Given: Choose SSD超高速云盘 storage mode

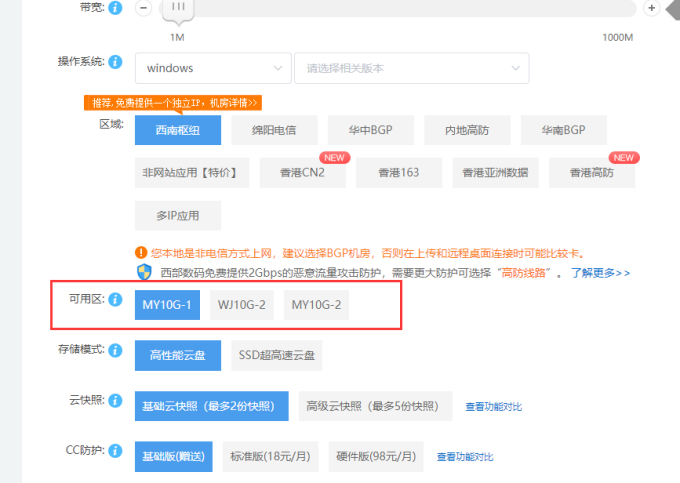Looking at the screenshot, I should [x=276, y=355].
